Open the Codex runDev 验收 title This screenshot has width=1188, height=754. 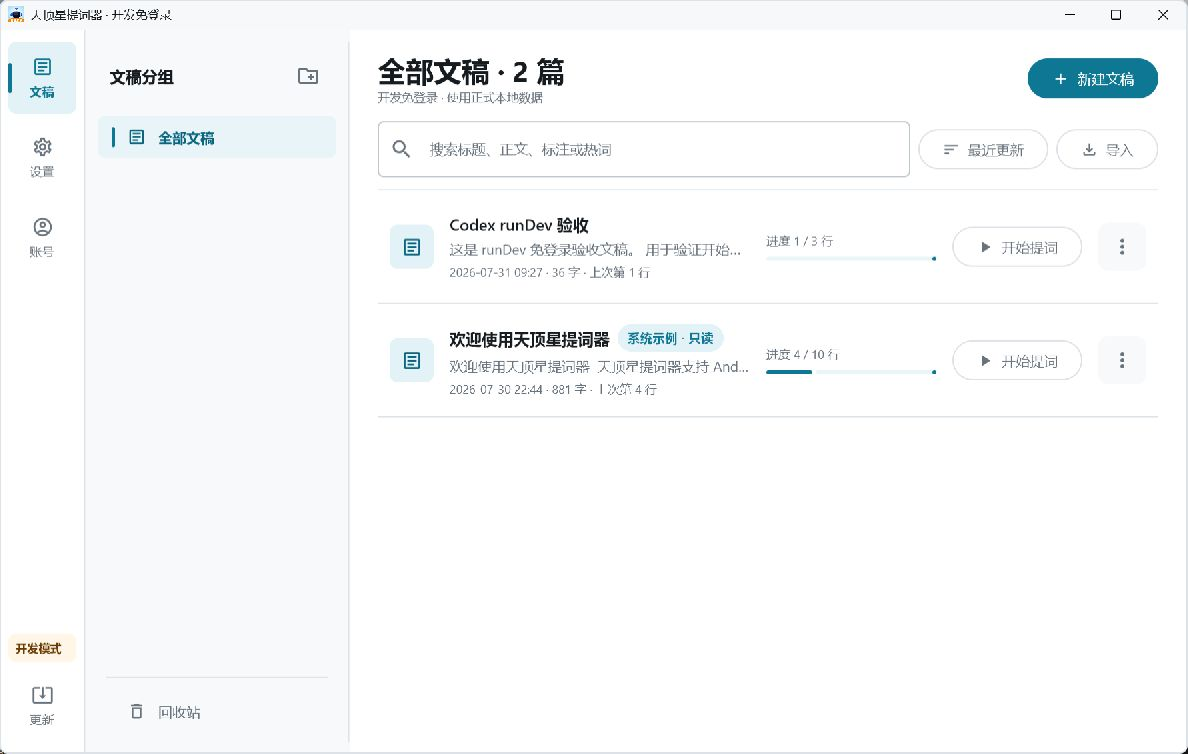tap(519, 225)
